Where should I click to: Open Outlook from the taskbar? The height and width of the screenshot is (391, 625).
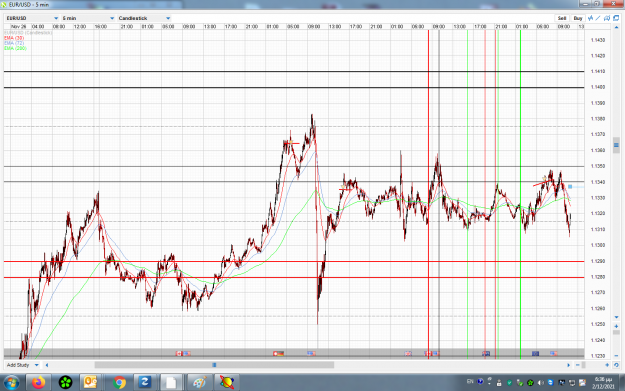coord(90,383)
